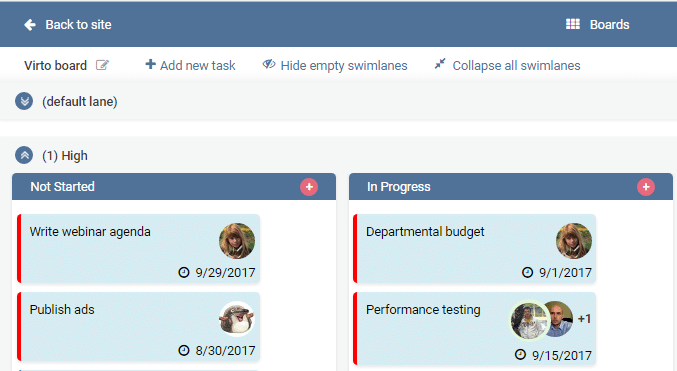Collapse the (1) High swimlane
Viewport: 677px width, 371px height.
(x=24, y=155)
